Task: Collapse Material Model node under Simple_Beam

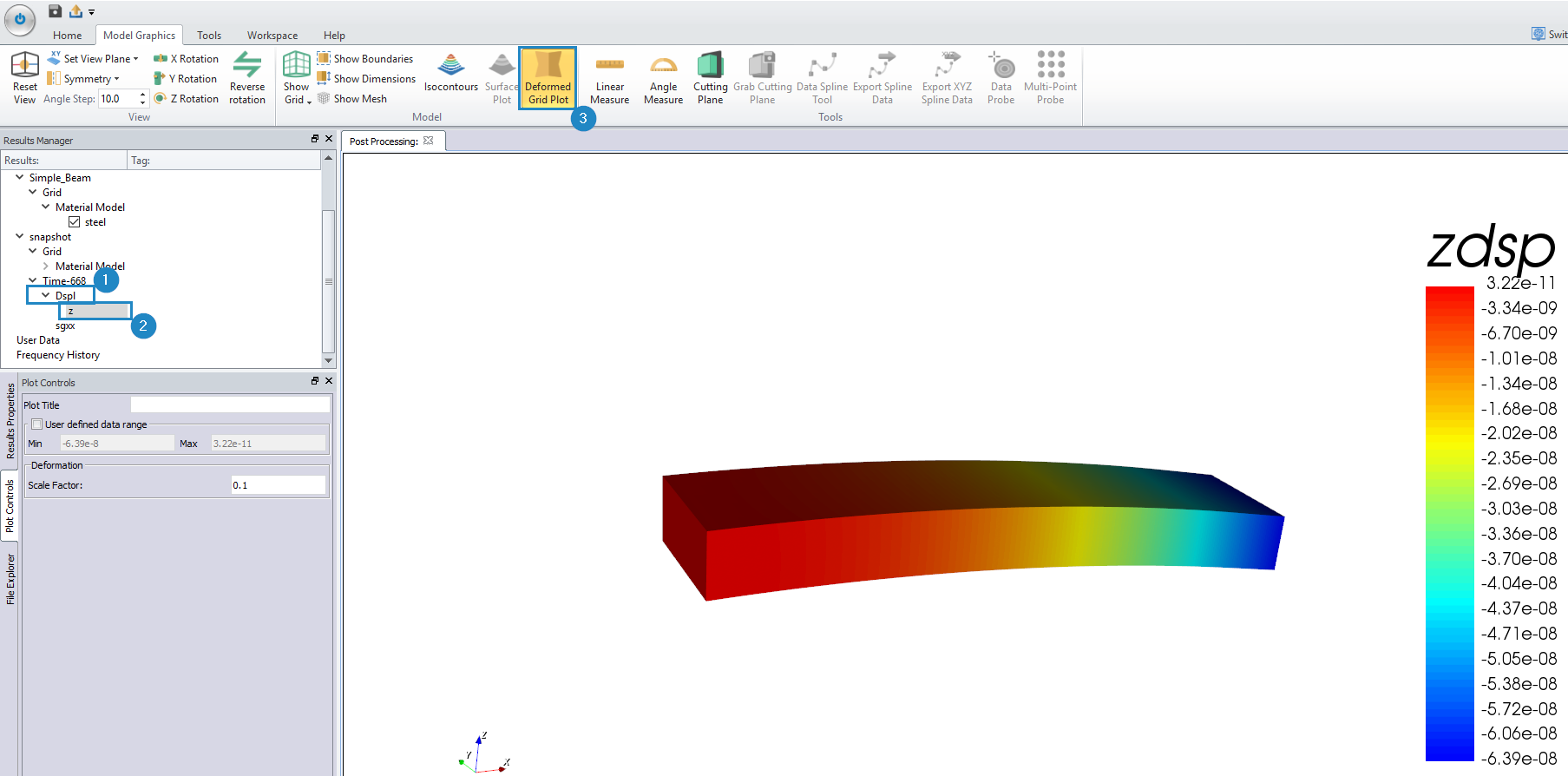Action: point(46,207)
